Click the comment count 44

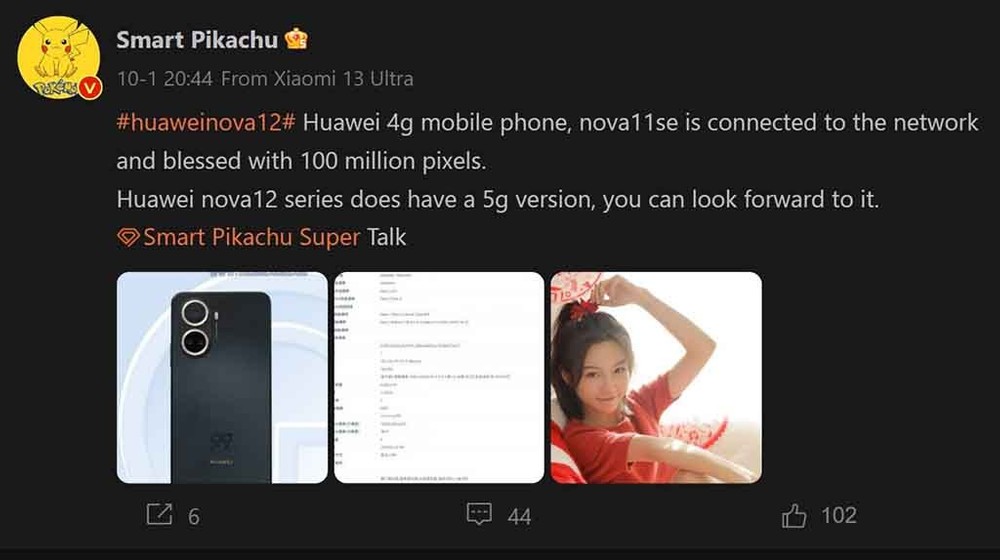click(x=519, y=516)
